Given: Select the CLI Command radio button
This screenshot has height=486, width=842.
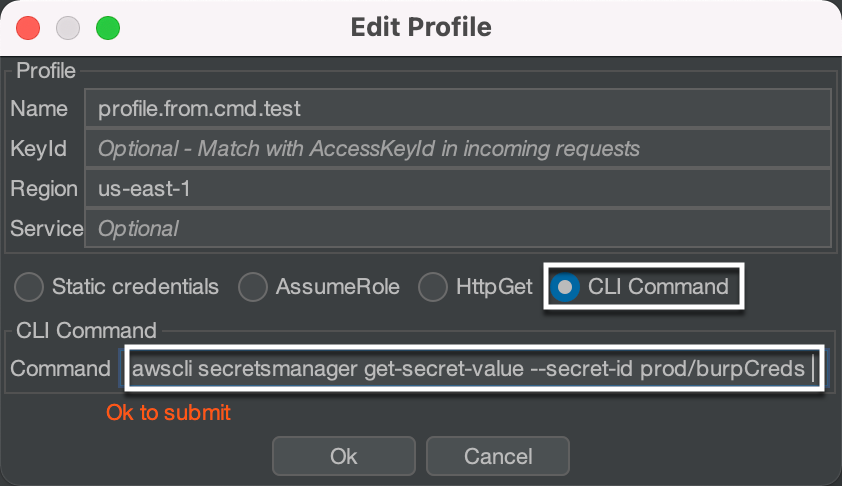Looking at the screenshot, I should click(565, 288).
